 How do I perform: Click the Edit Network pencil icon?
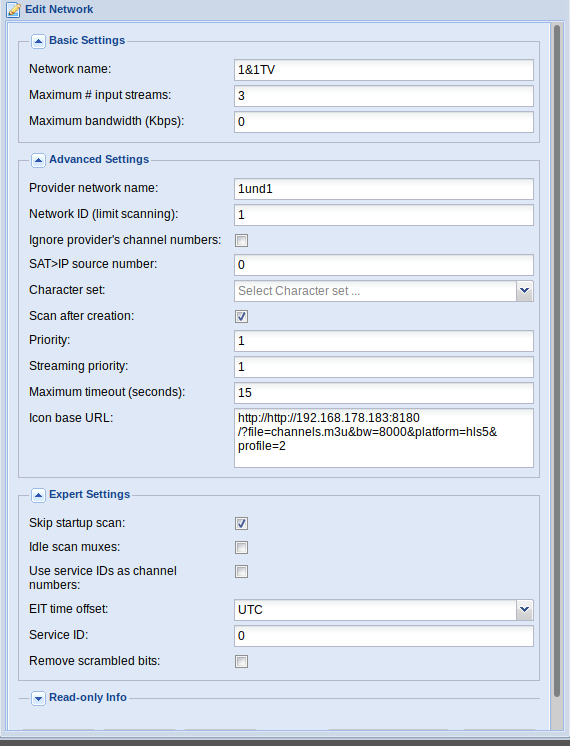[x=13, y=10]
